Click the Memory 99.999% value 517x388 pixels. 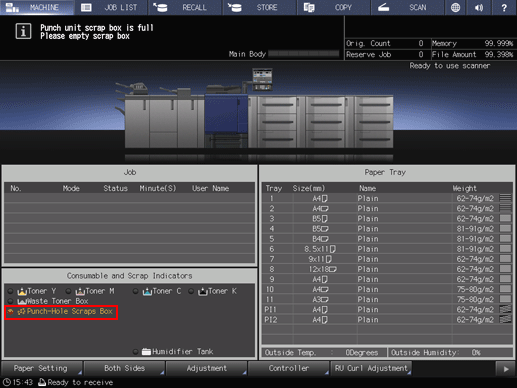point(499,43)
